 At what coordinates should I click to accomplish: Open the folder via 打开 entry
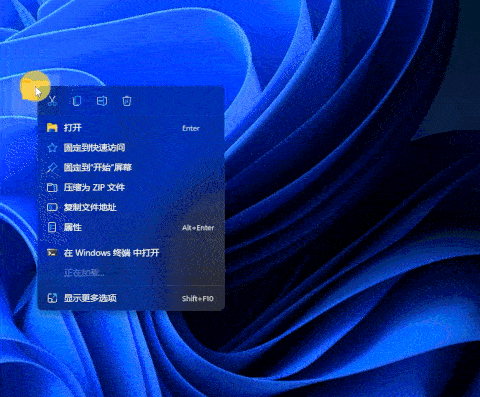click(x=131, y=128)
